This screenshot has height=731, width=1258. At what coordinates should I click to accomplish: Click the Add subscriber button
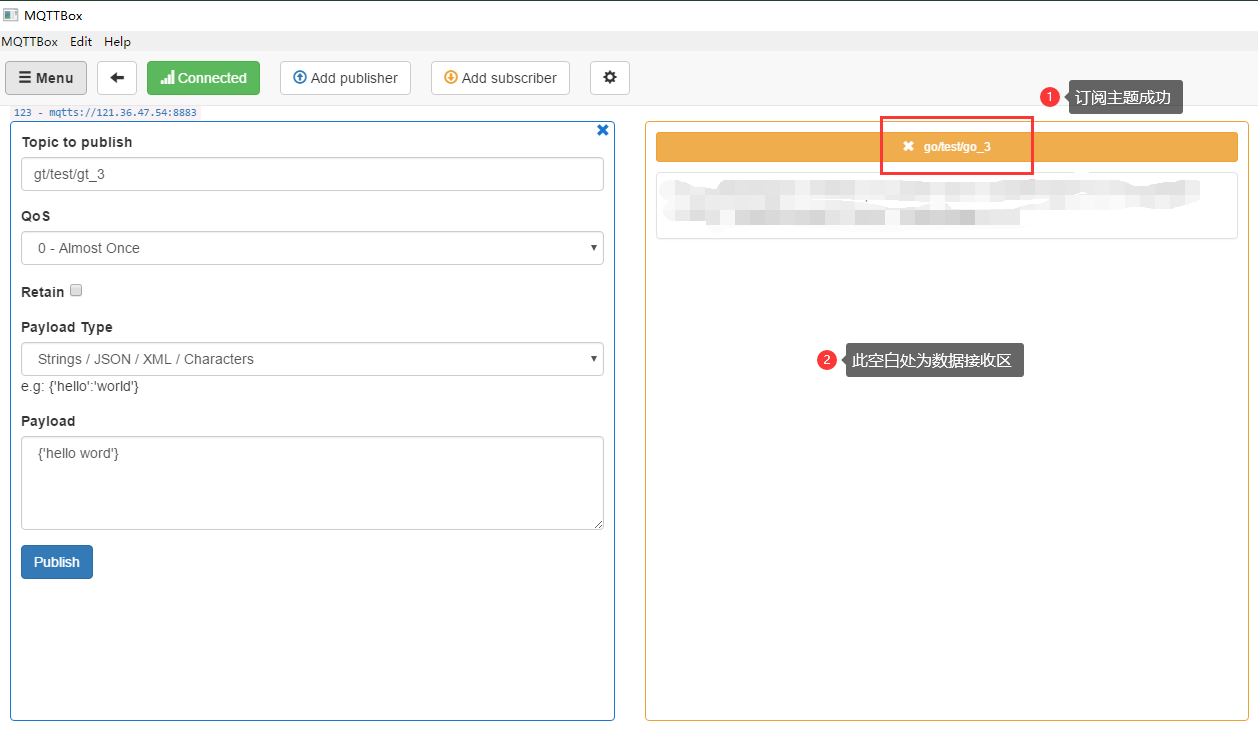(500, 78)
